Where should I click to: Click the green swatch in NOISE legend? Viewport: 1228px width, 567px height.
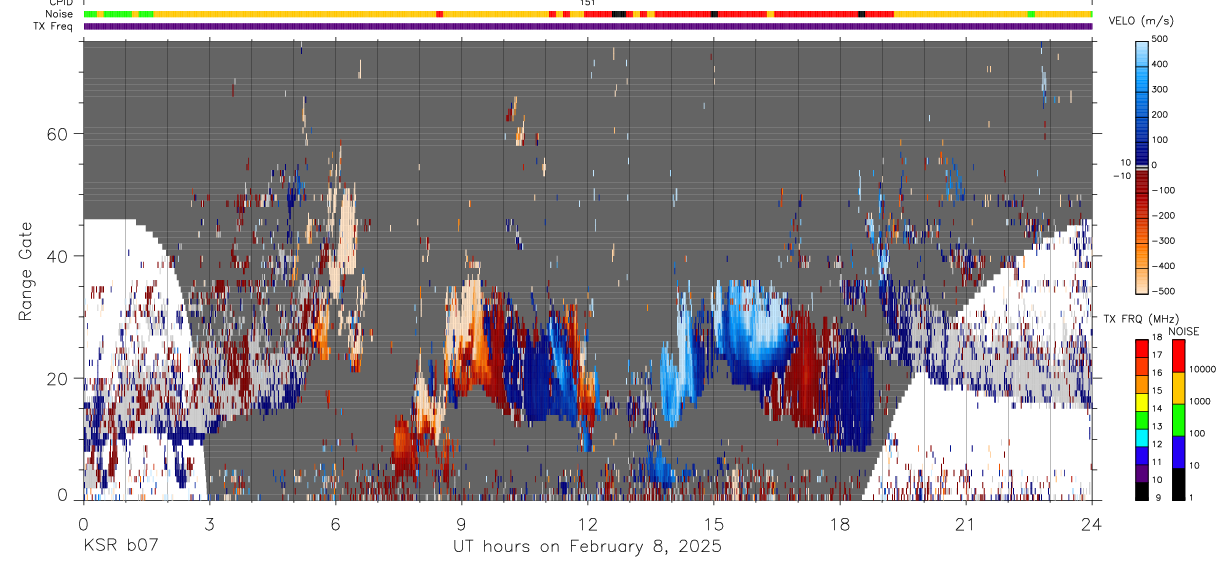click(x=1178, y=420)
